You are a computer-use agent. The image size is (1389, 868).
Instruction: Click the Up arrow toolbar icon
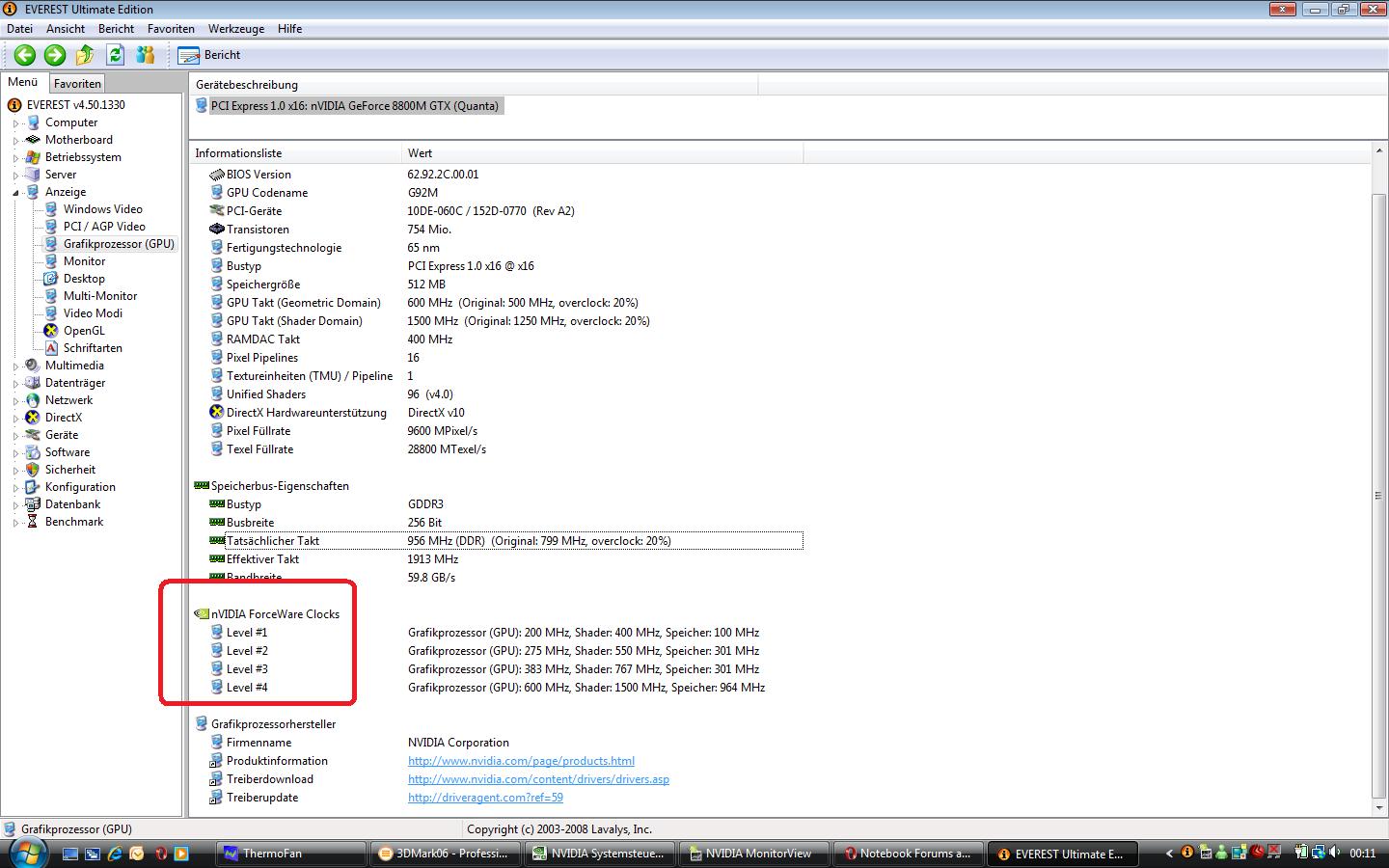point(85,55)
